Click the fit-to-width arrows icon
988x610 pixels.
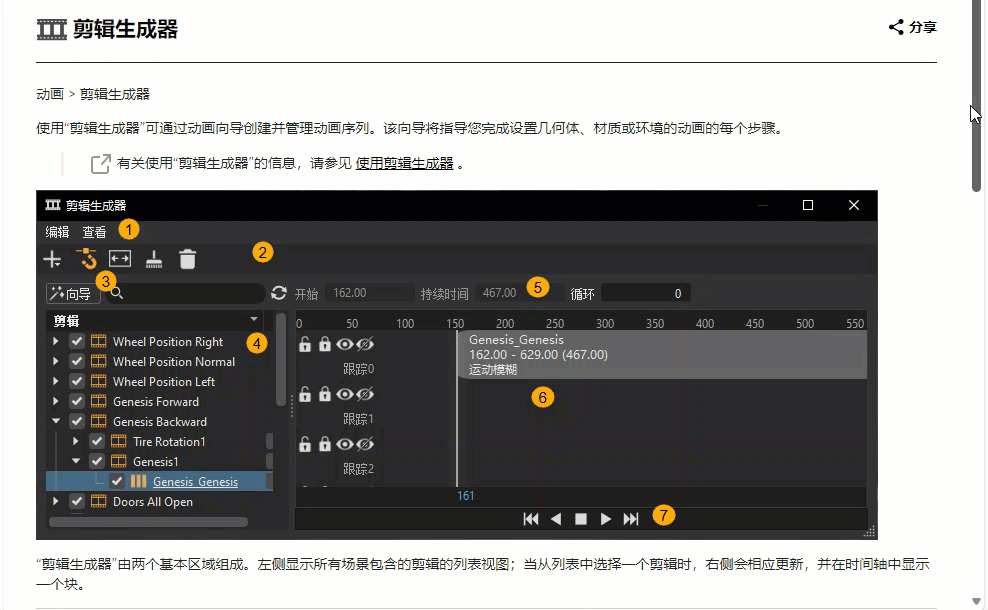click(120, 259)
